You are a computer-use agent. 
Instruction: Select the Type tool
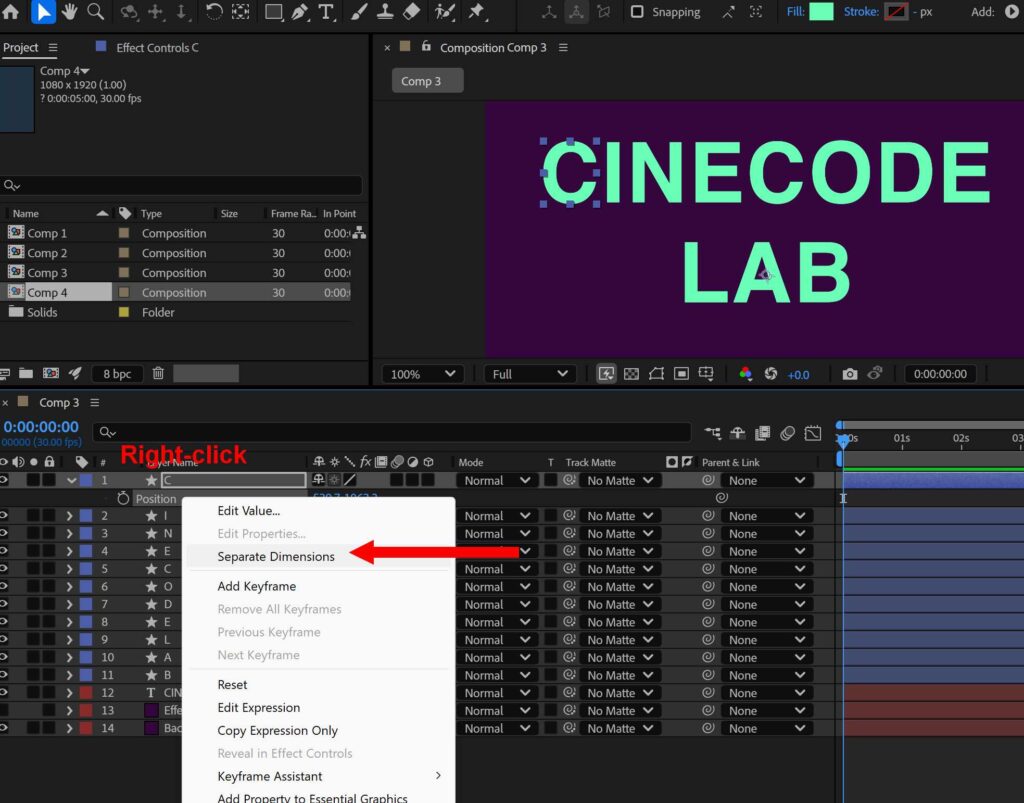point(326,12)
